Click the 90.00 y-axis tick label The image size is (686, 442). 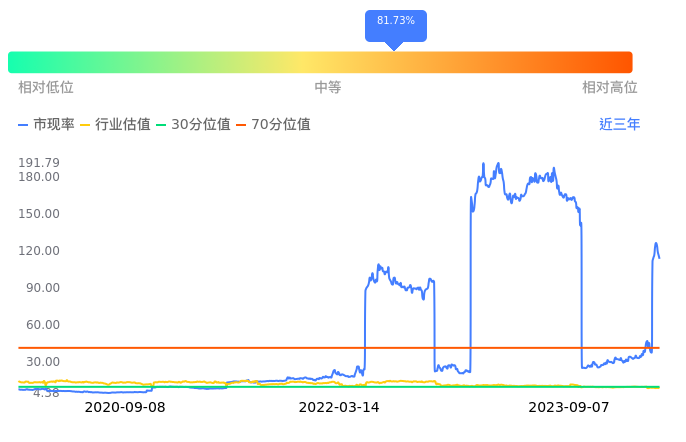pyautogui.click(x=42, y=288)
